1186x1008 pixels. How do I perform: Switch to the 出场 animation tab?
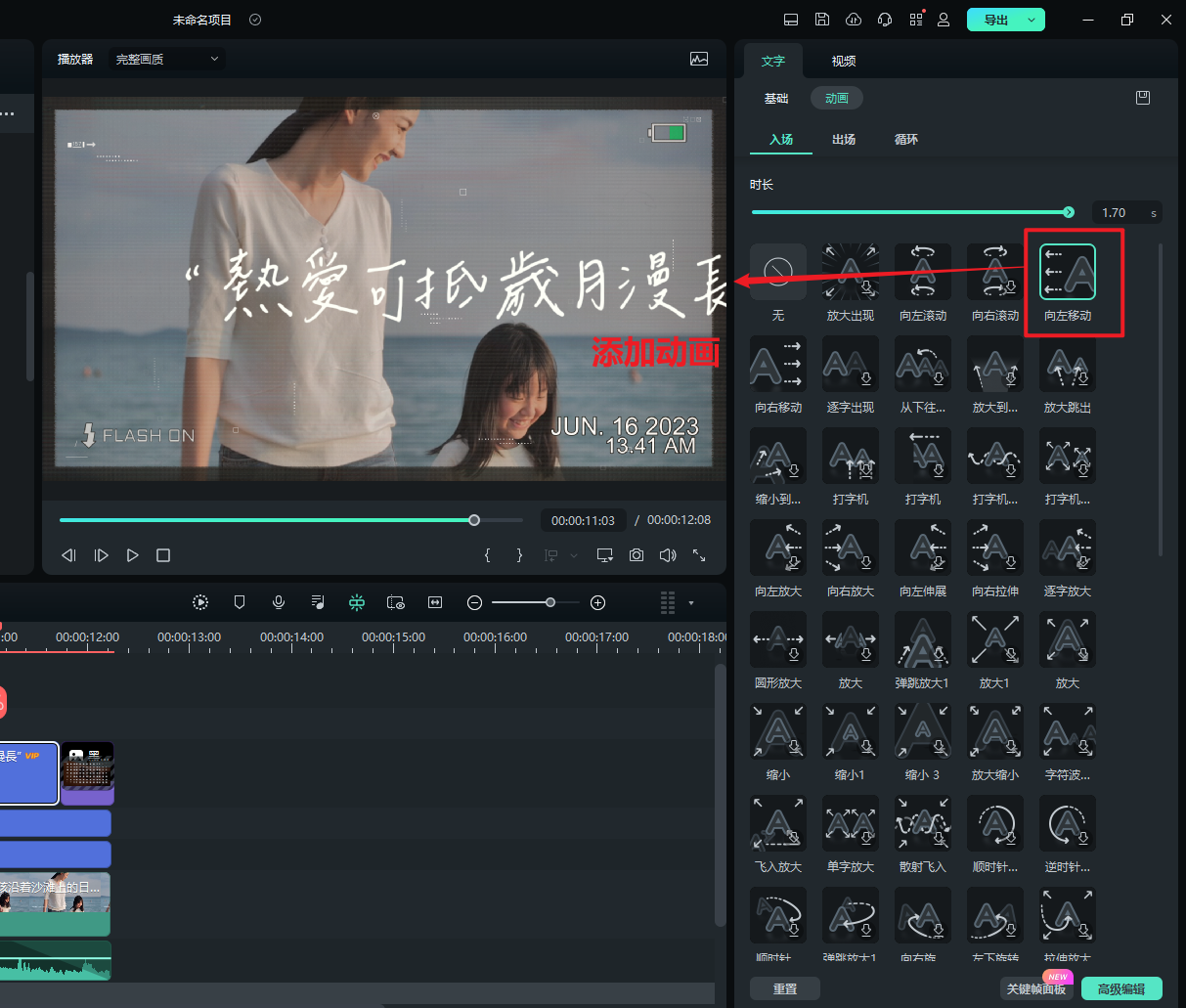click(844, 140)
